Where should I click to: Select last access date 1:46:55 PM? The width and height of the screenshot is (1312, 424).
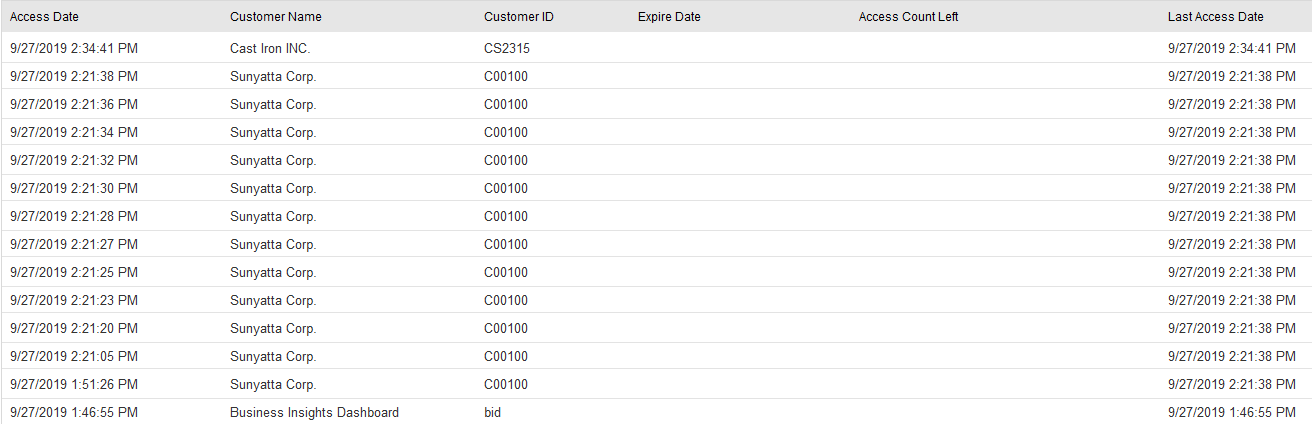coord(1232,412)
